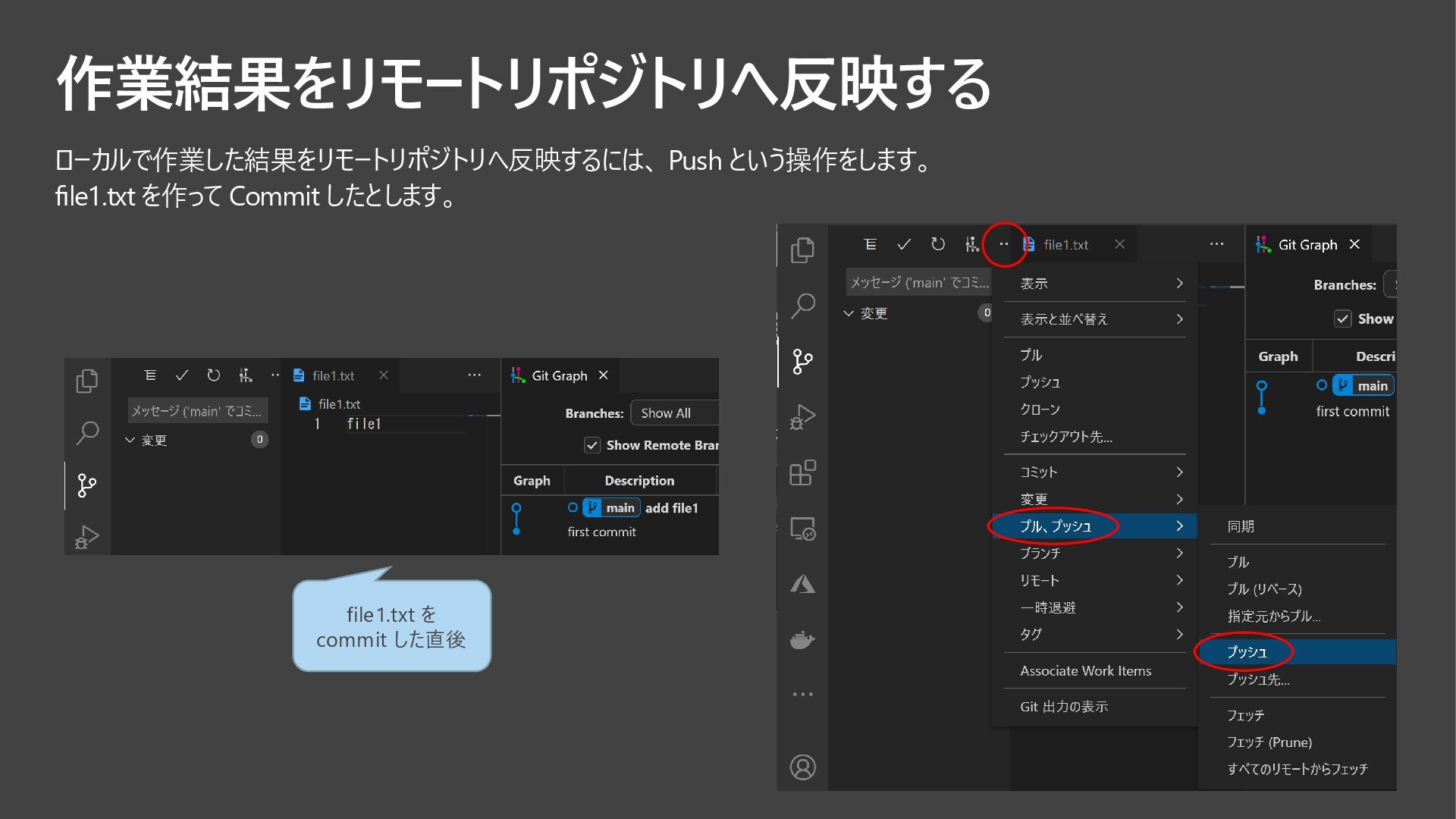Click 同期 in the submenu
The width and height of the screenshot is (1456, 819).
1241,526
